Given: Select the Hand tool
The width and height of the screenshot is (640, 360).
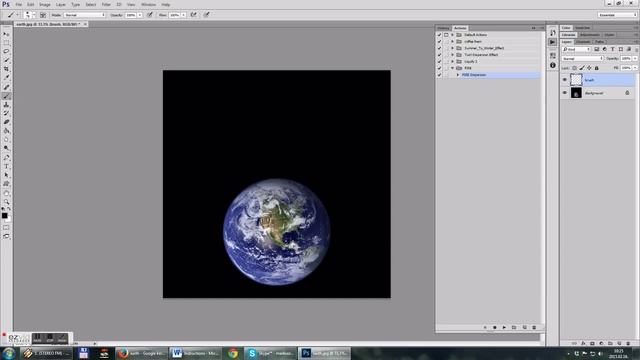Looking at the screenshot, I should click(6, 193).
